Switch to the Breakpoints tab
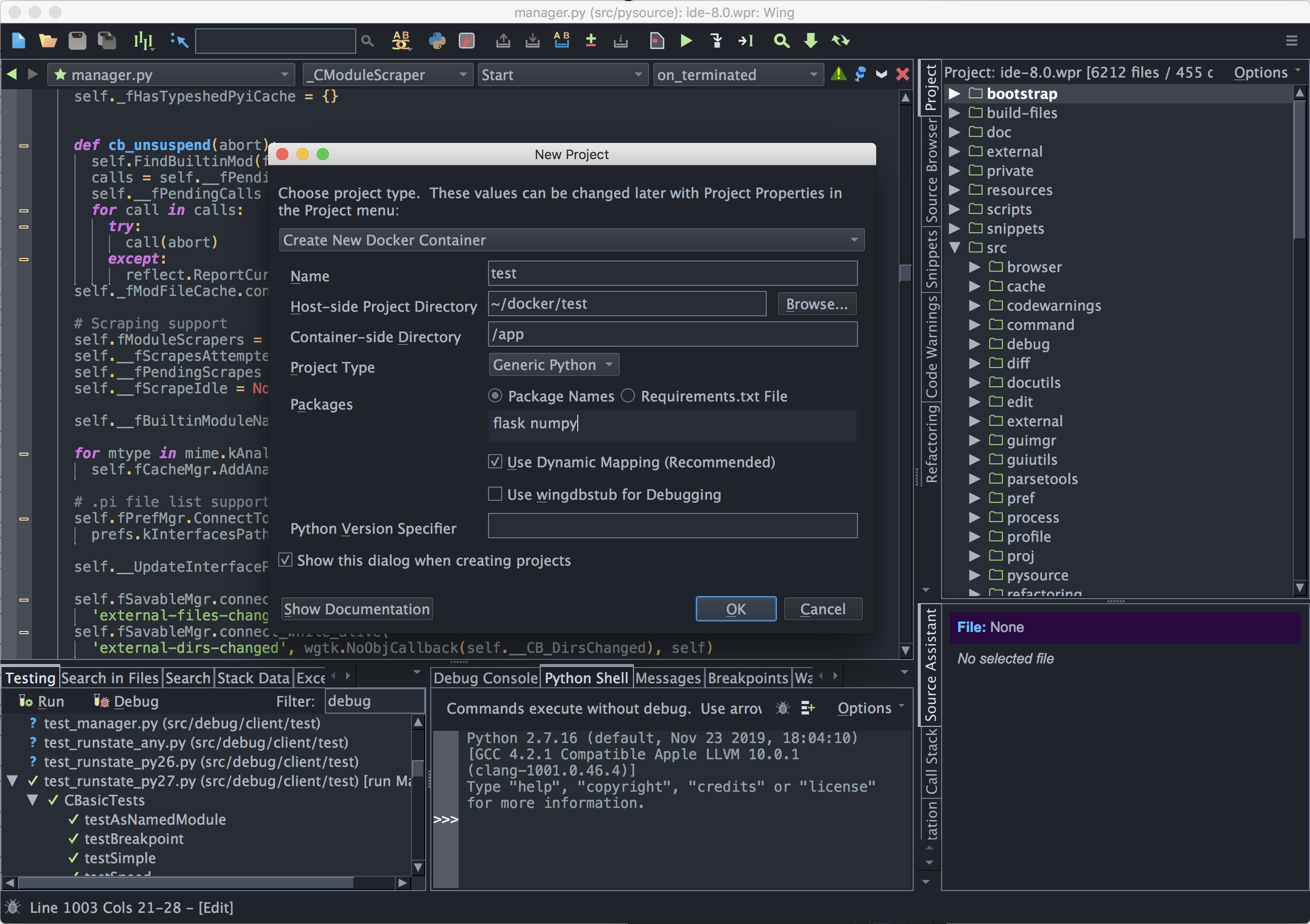The height and width of the screenshot is (924, 1310). click(x=748, y=678)
